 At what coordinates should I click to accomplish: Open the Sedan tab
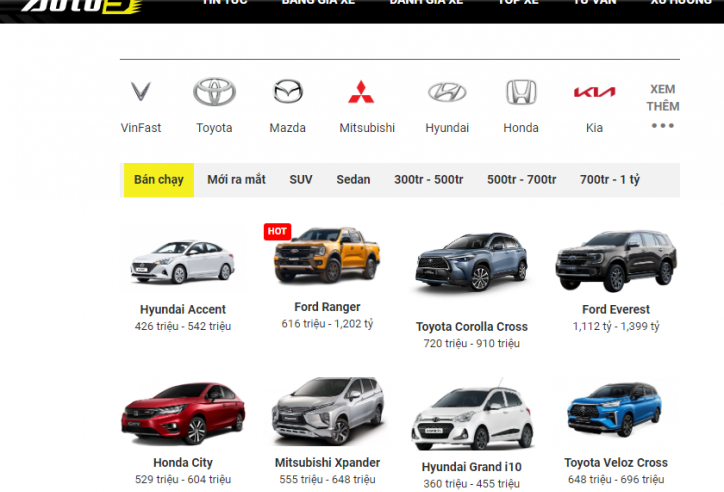pyautogui.click(x=353, y=180)
